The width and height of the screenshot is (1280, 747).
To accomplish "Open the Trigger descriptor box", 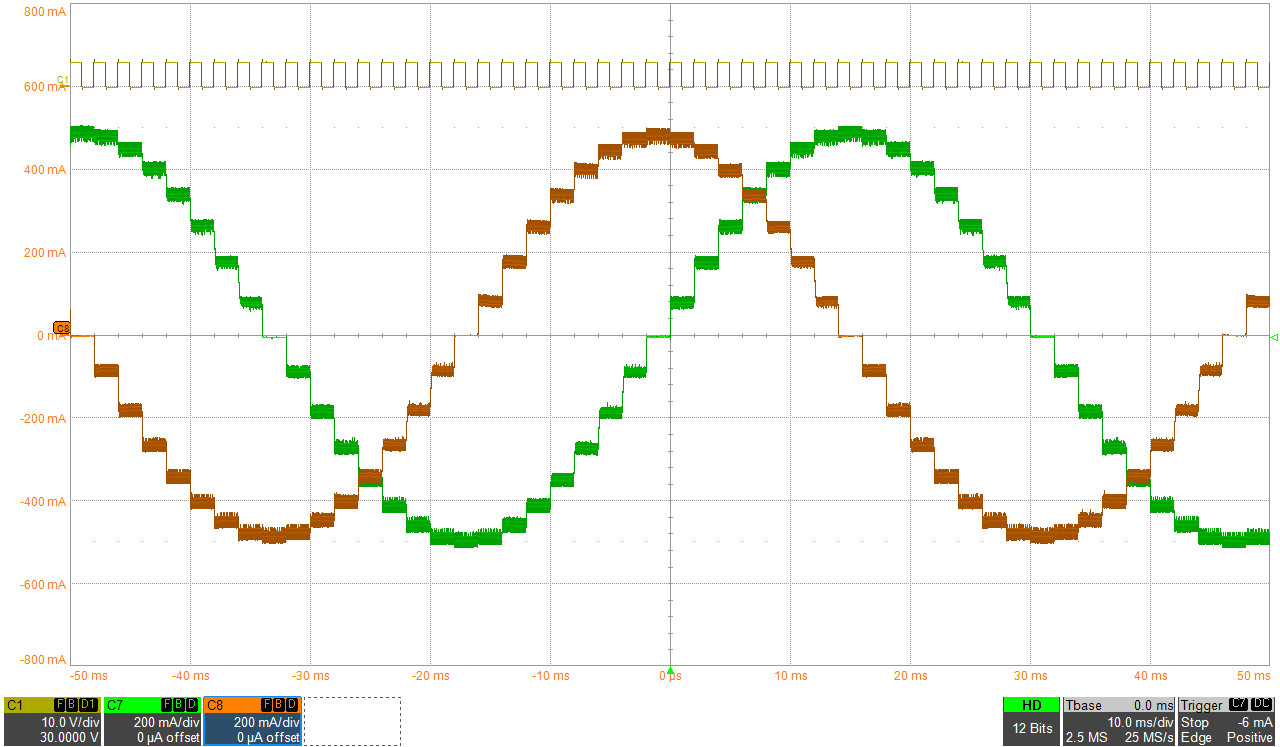I will pyautogui.click(x=1227, y=721).
